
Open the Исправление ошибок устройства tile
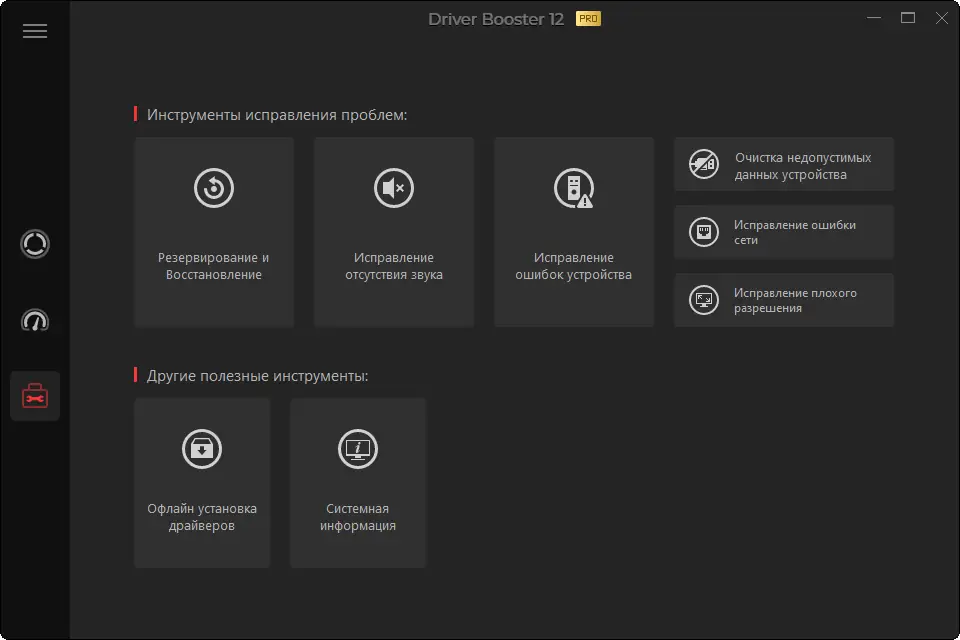point(573,230)
